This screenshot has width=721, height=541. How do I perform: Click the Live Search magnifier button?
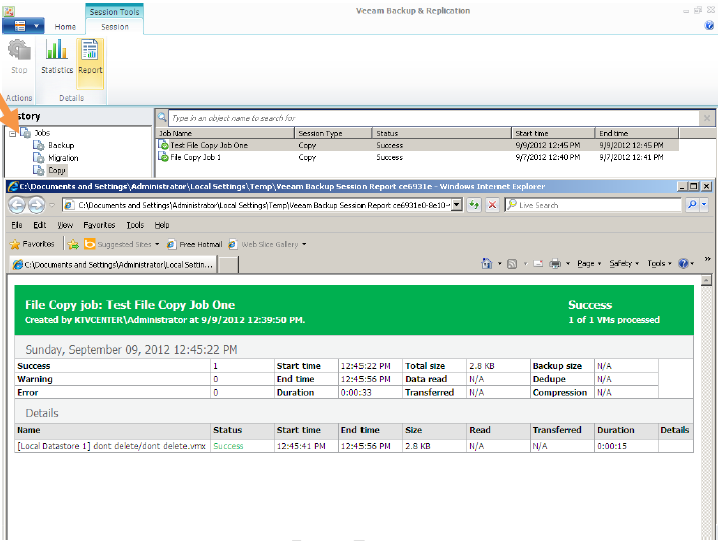pyautogui.click(x=692, y=205)
